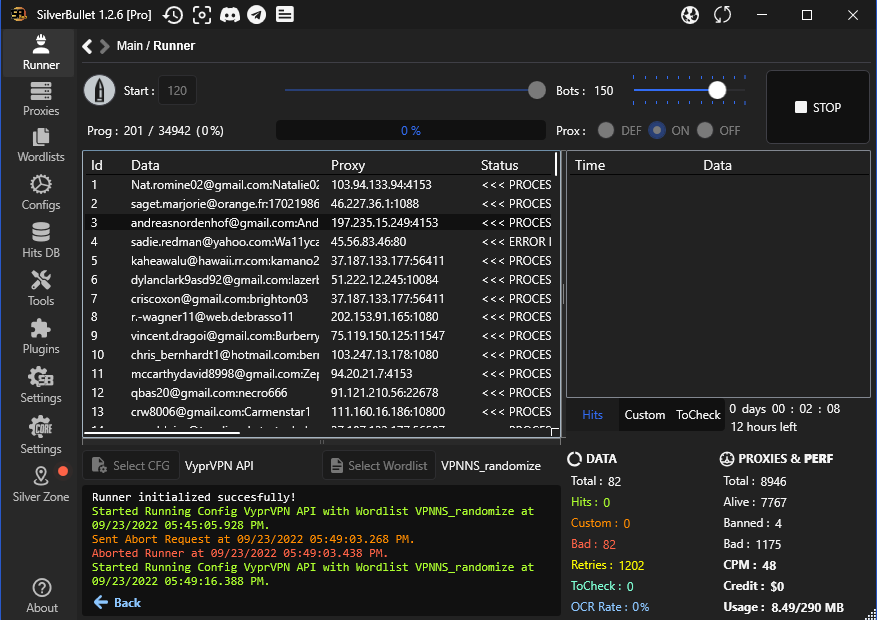Click the history clock icon in title bar
The height and width of the screenshot is (620, 877).
(x=173, y=15)
